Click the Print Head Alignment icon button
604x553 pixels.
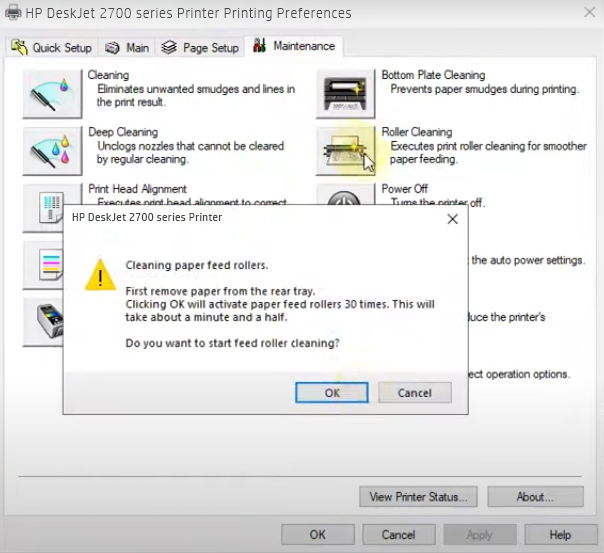[43, 208]
